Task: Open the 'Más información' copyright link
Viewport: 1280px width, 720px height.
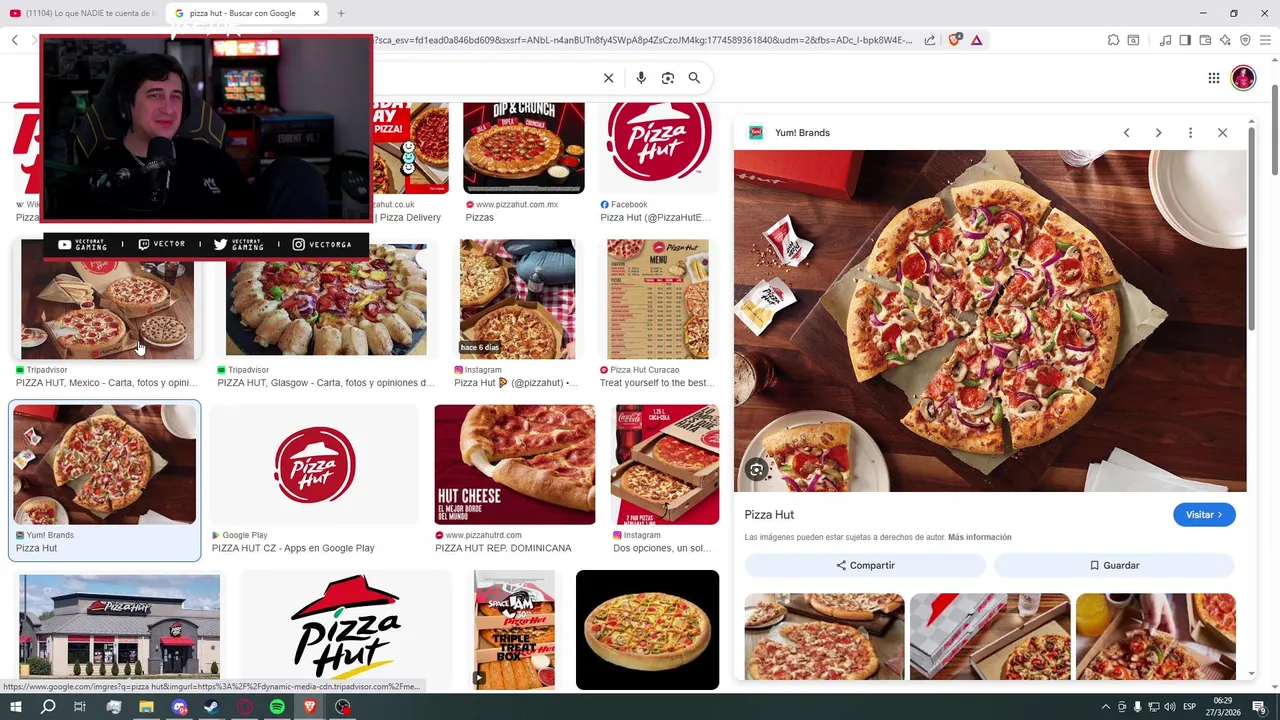Action: pyautogui.click(x=980, y=537)
